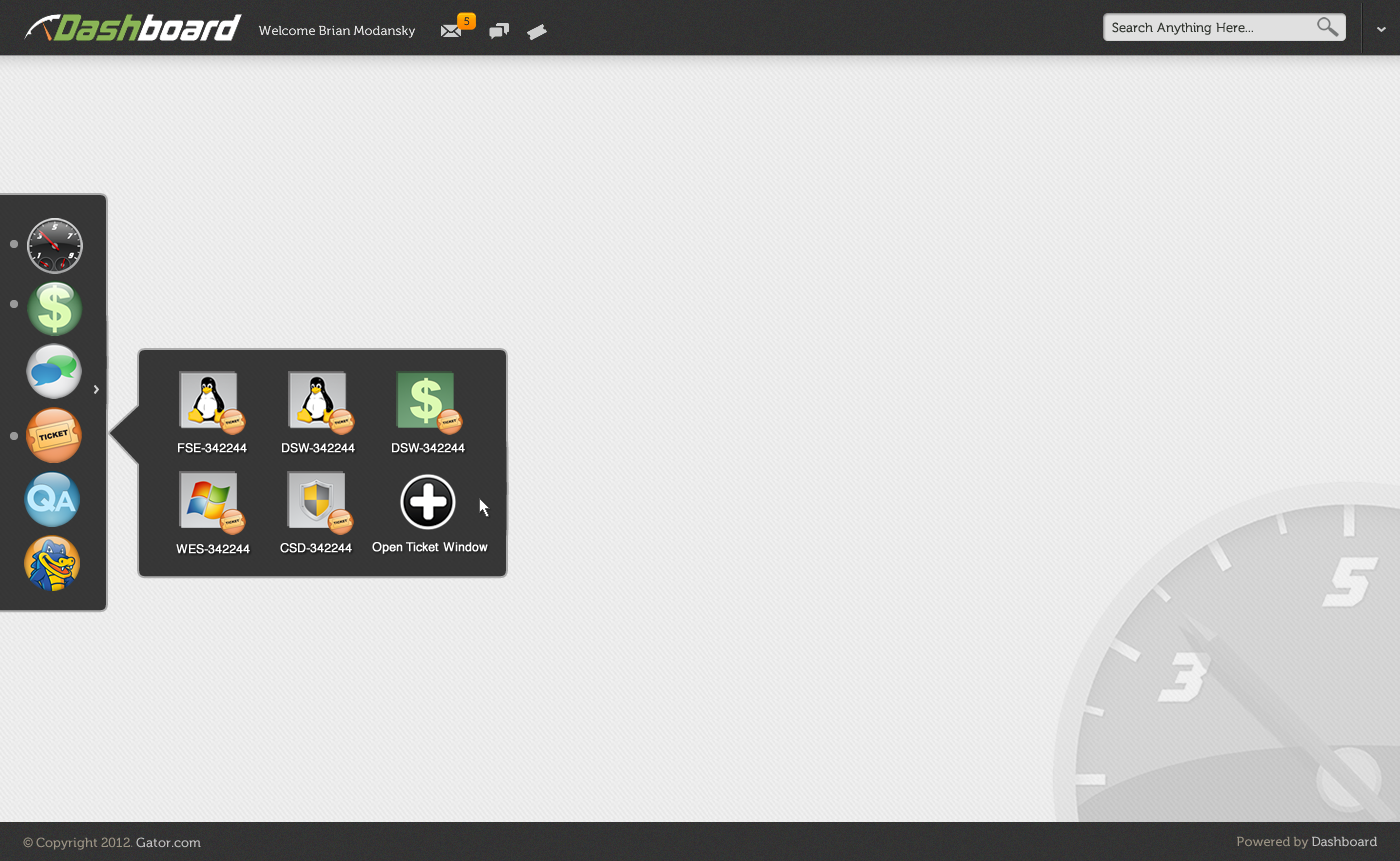Open shield ticket CSD-342244
The width and height of the screenshot is (1400, 861).
pyautogui.click(x=317, y=513)
